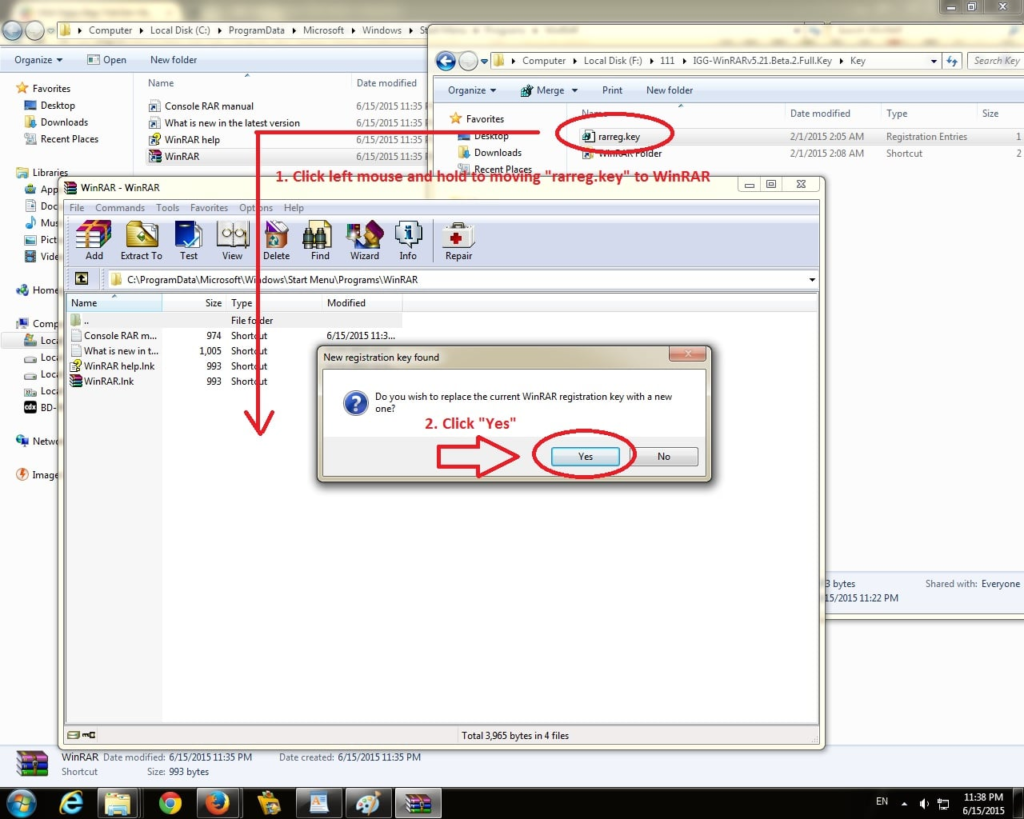Click No in the registration dialog

point(663,456)
